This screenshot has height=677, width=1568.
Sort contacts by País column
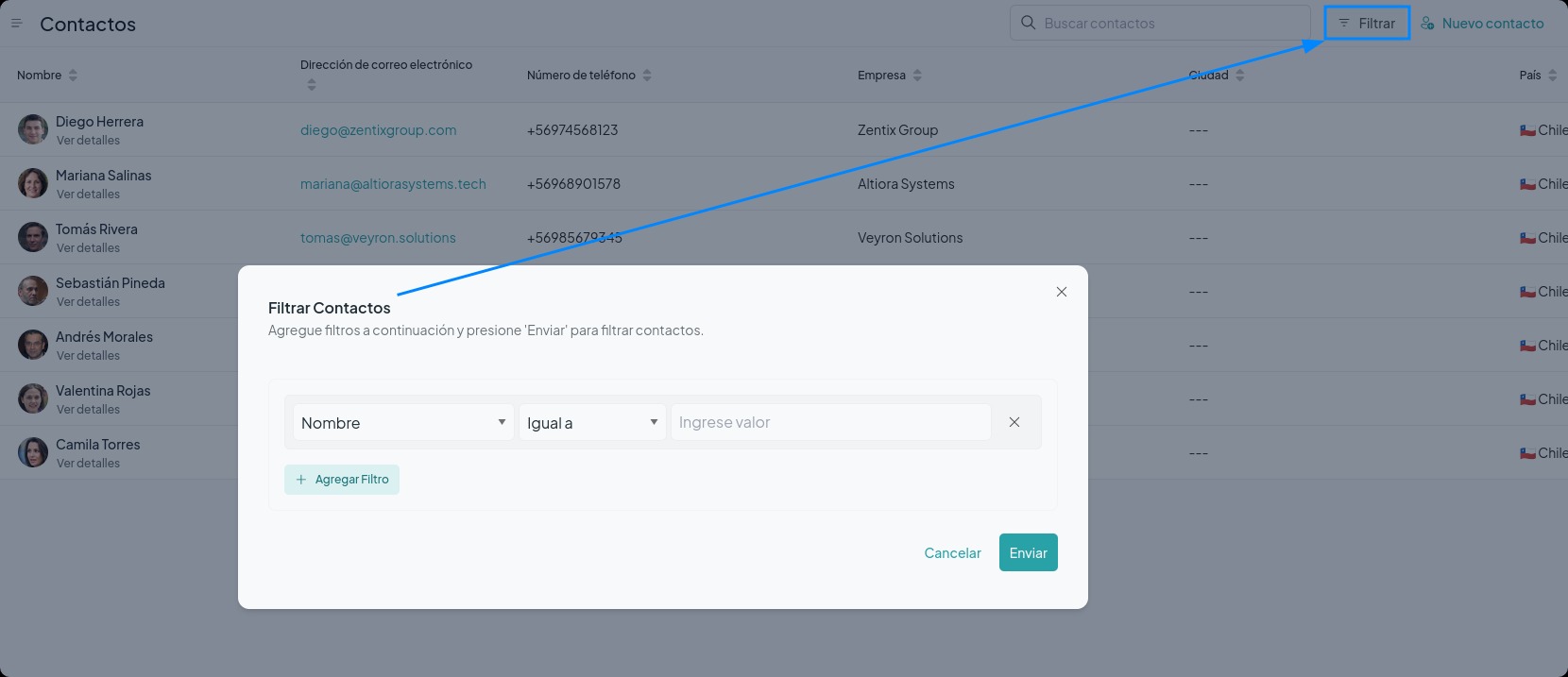coord(1552,76)
